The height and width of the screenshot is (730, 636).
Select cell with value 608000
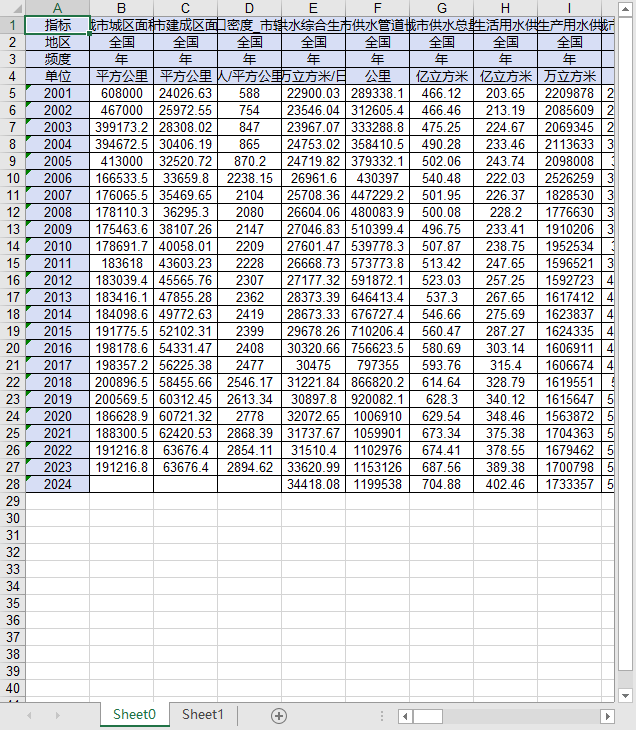[x=122, y=93]
